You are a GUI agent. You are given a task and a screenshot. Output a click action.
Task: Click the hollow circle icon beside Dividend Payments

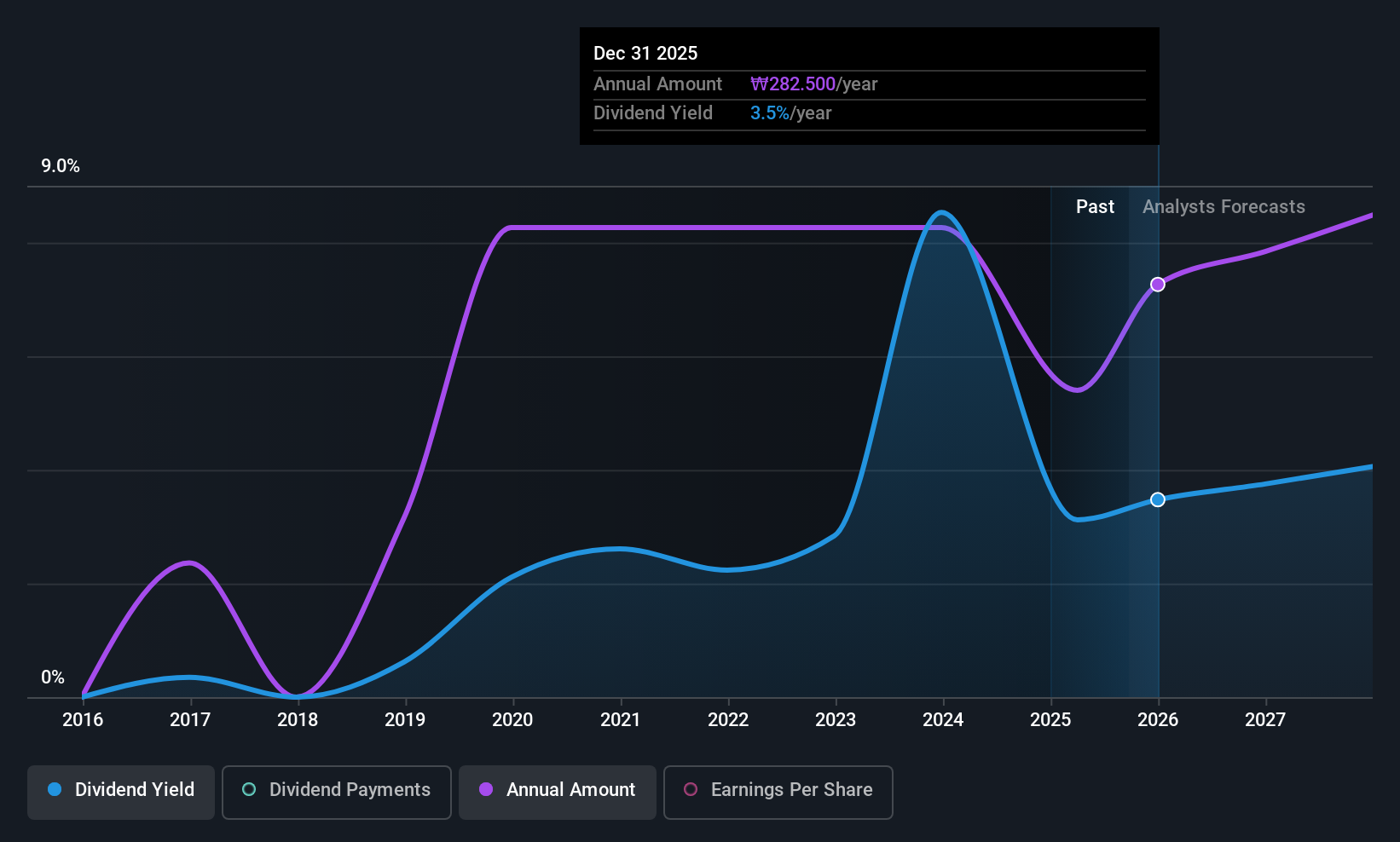(249, 789)
